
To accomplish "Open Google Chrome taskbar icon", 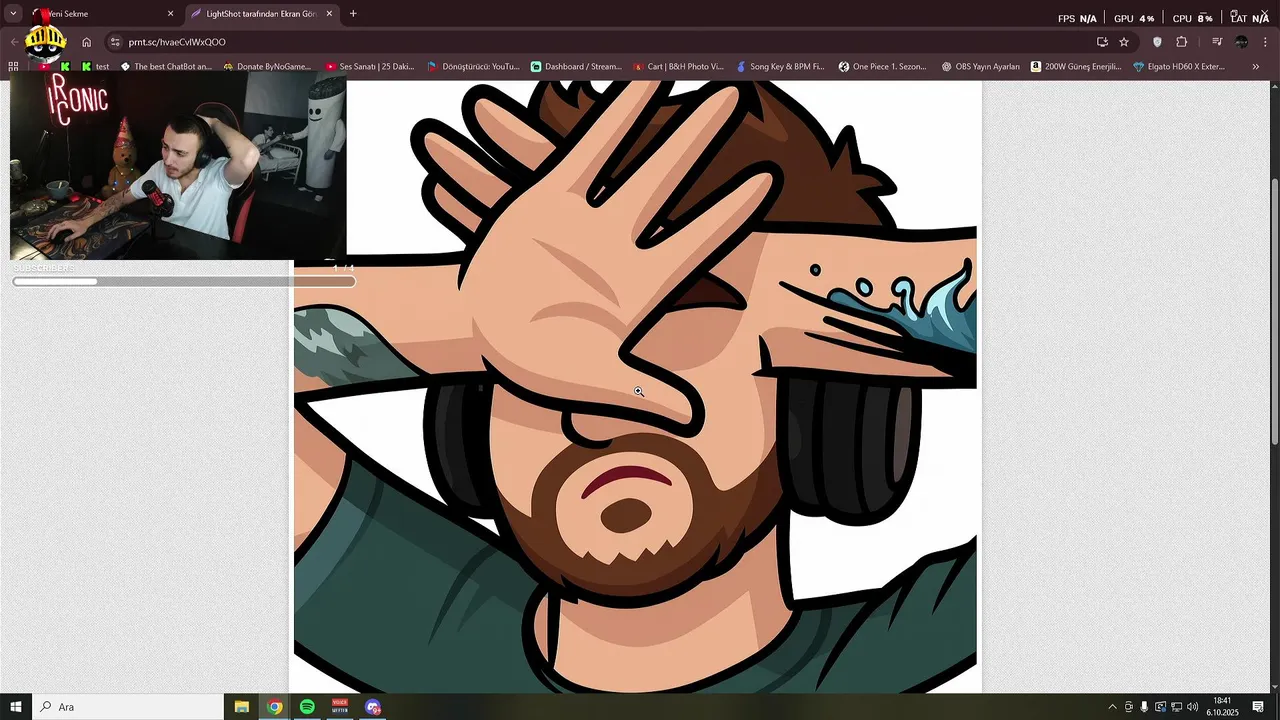I will click(x=275, y=707).
